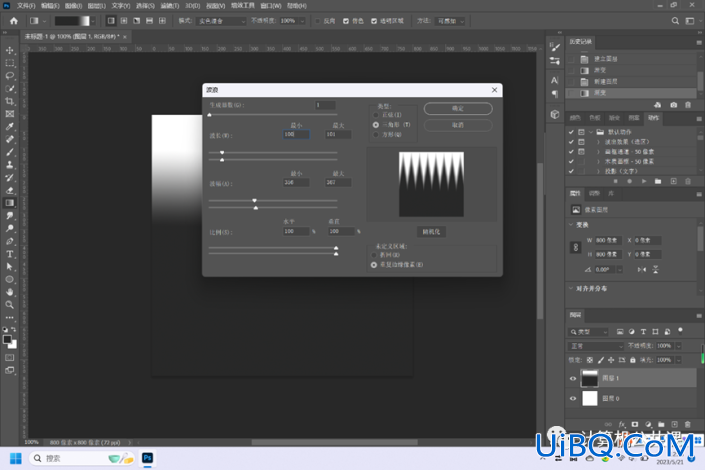Image resolution: width=705 pixels, height=470 pixels.
Task: Open the opacity dropdown in options bar
Action: coord(302,21)
